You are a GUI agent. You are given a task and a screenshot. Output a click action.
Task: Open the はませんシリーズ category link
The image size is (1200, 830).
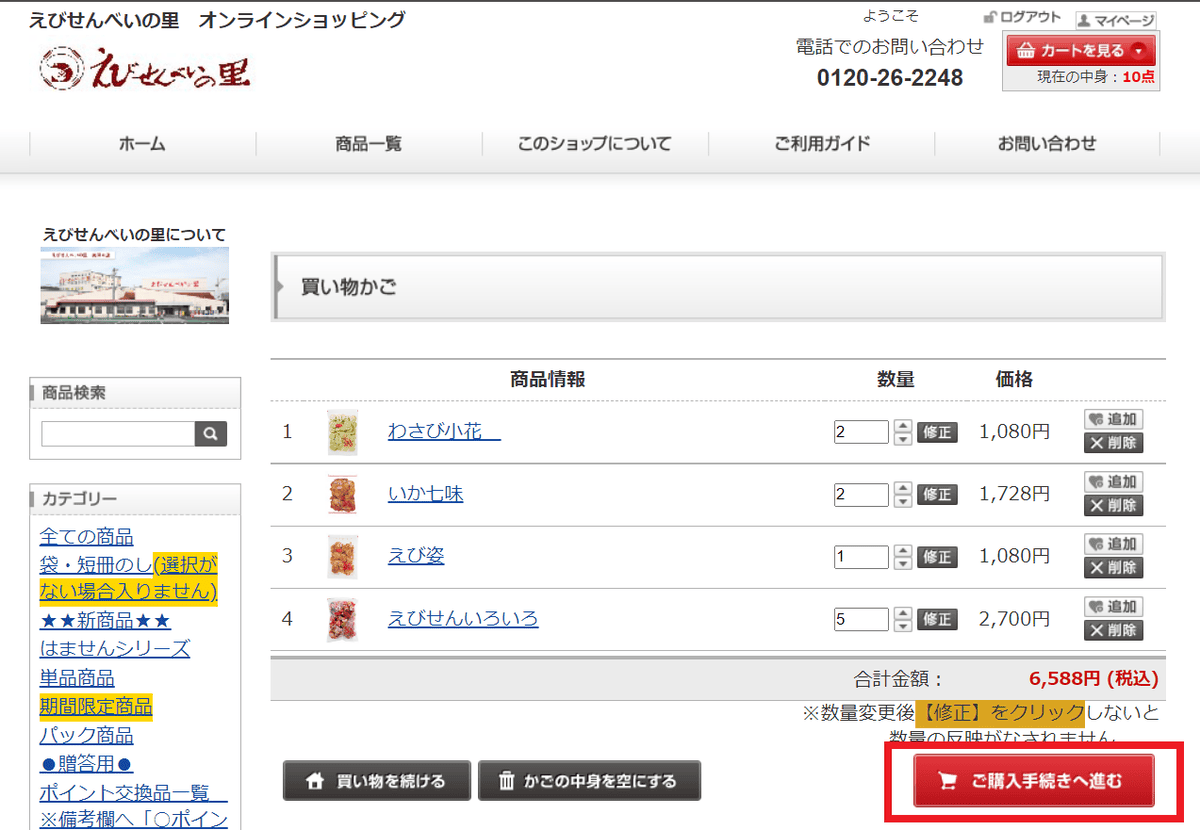coord(114,649)
